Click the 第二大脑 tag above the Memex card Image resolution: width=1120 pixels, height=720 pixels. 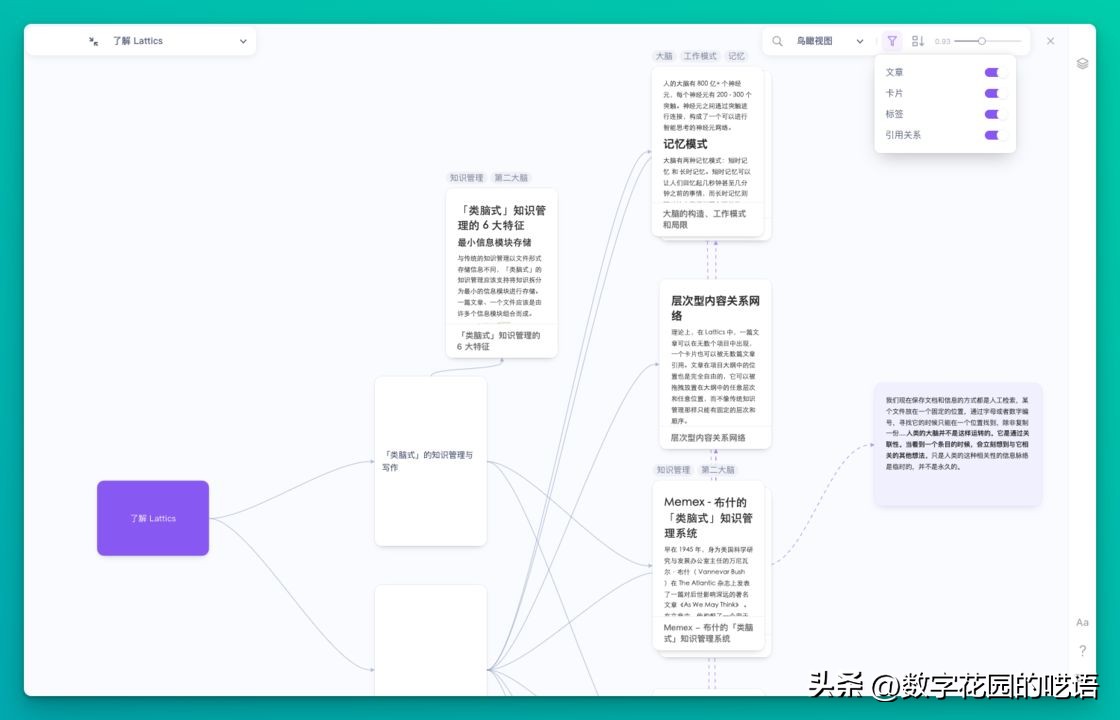[718, 469]
